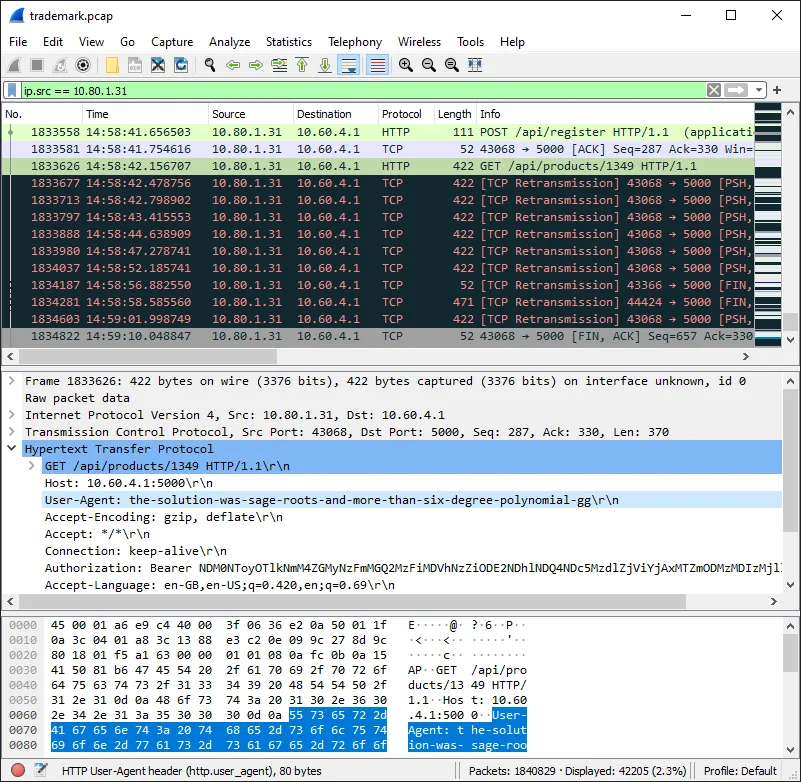
Task: Open the Edit menu
Action: [x=53, y=42]
